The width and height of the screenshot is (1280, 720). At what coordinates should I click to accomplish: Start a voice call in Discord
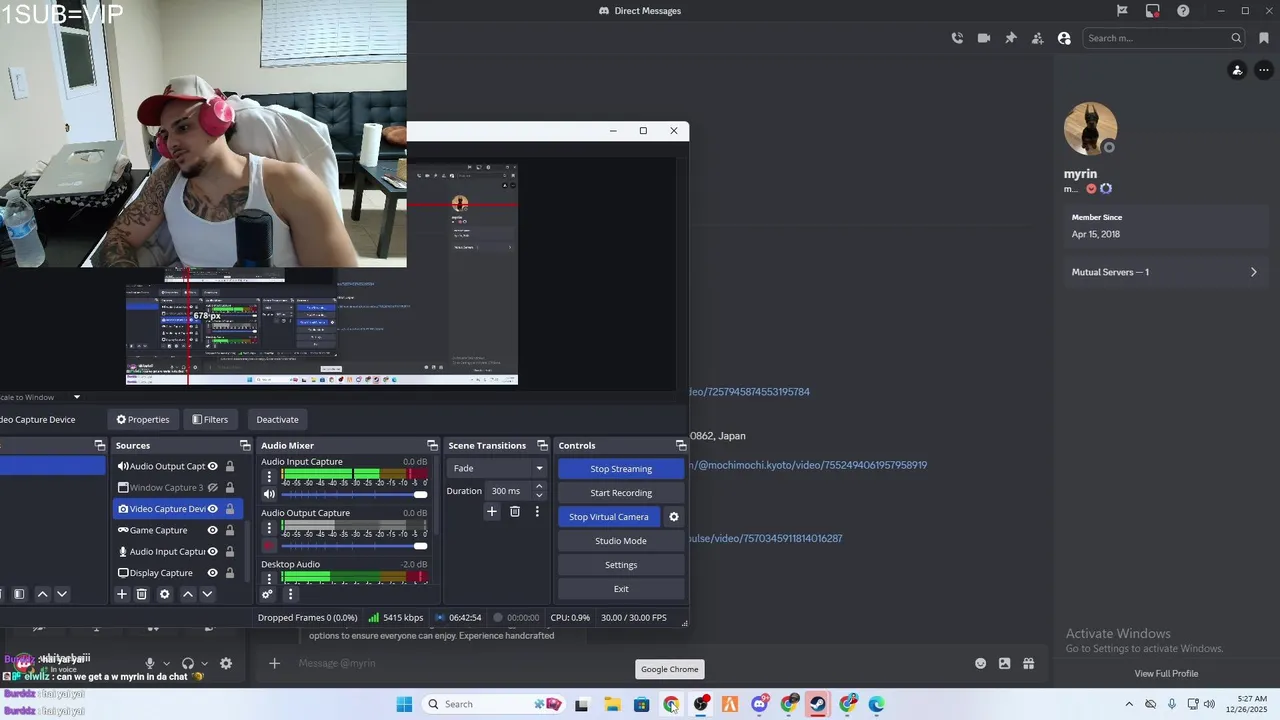point(957,38)
